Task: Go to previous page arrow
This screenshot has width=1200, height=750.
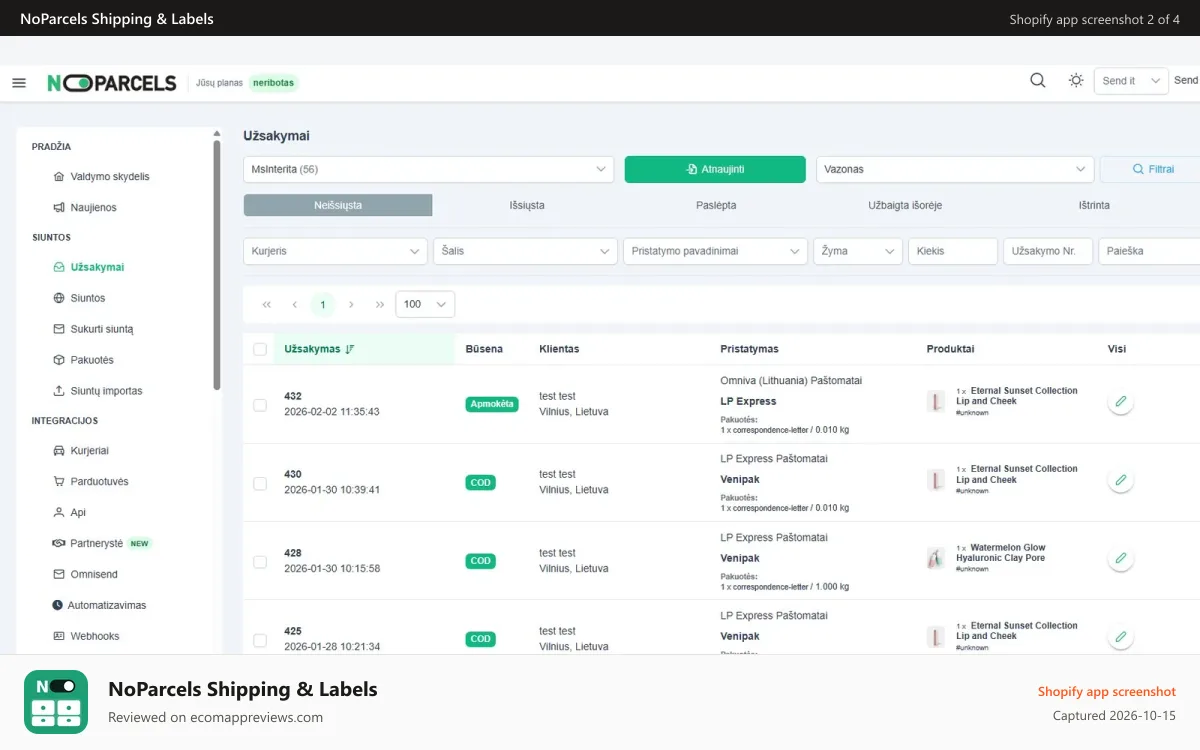Action: (295, 304)
